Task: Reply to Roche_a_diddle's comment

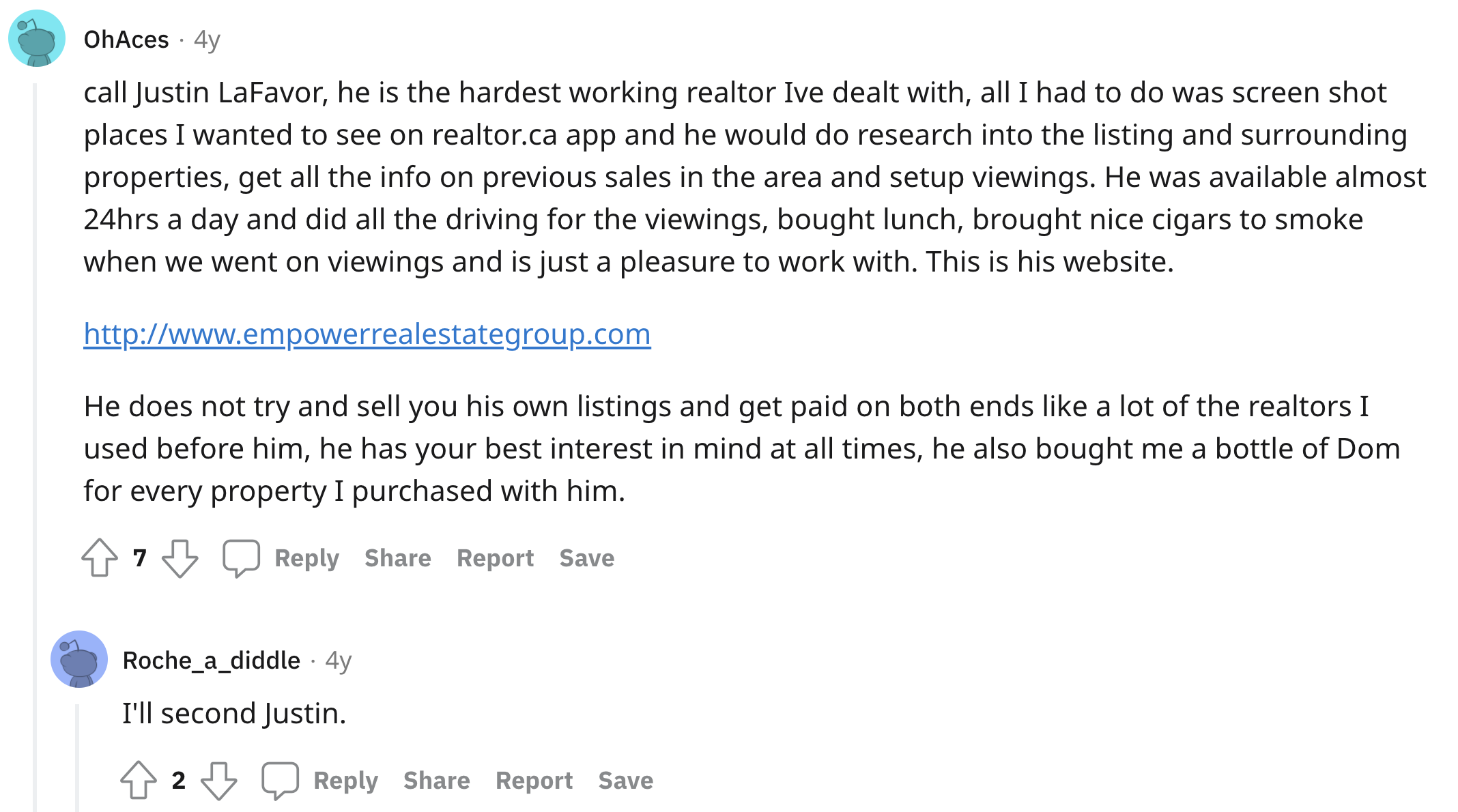Action: pyautogui.click(x=345, y=781)
